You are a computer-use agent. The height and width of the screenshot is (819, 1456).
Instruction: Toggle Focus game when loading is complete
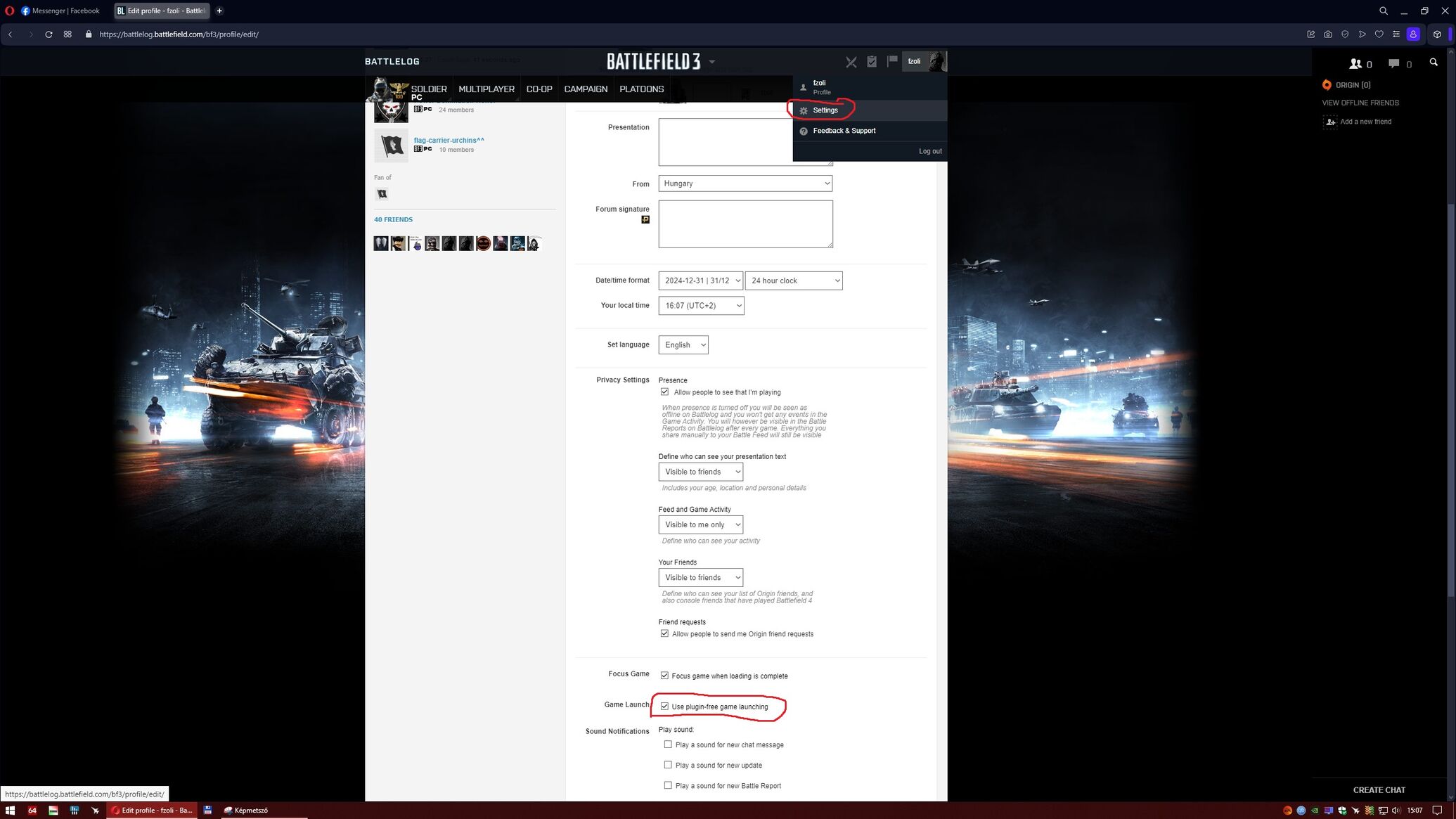tap(664, 676)
